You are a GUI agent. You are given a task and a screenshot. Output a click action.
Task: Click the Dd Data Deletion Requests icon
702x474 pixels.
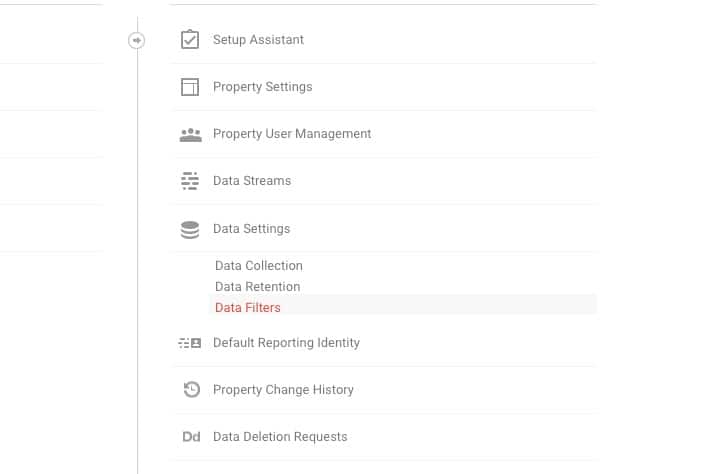pyautogui.click(x=191, y=437)
